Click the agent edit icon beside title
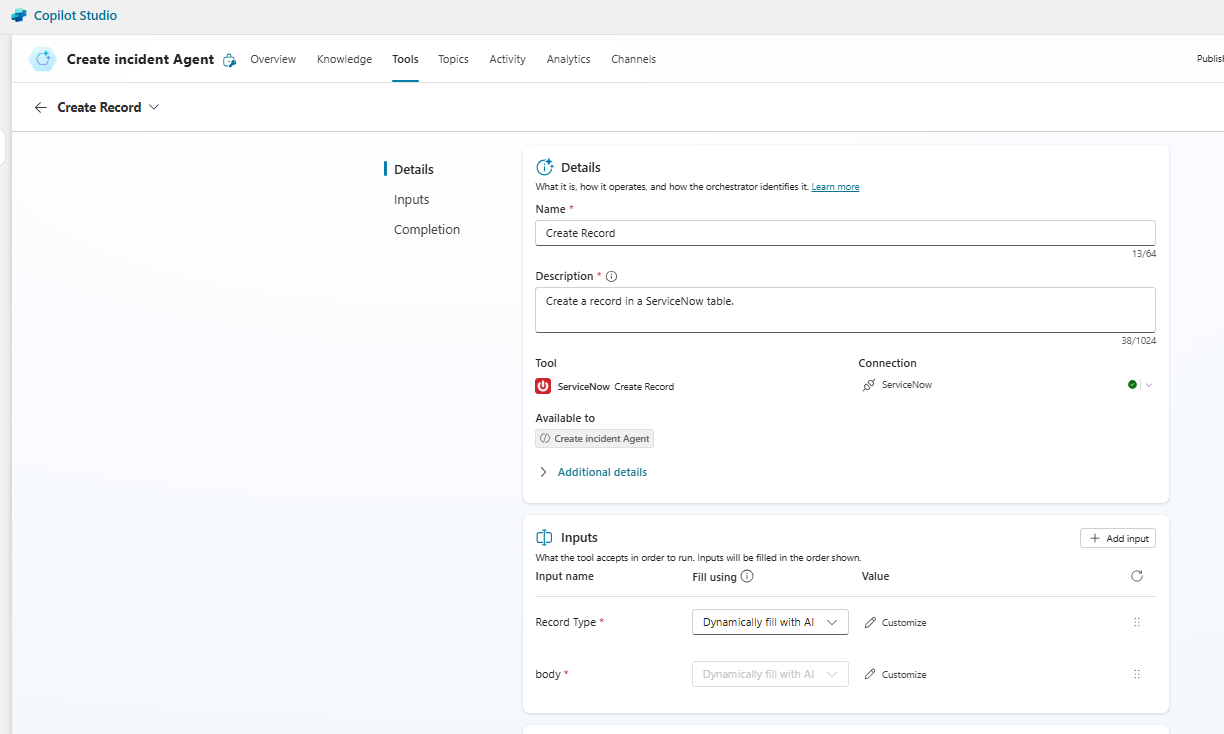 (x=229, y=60)
